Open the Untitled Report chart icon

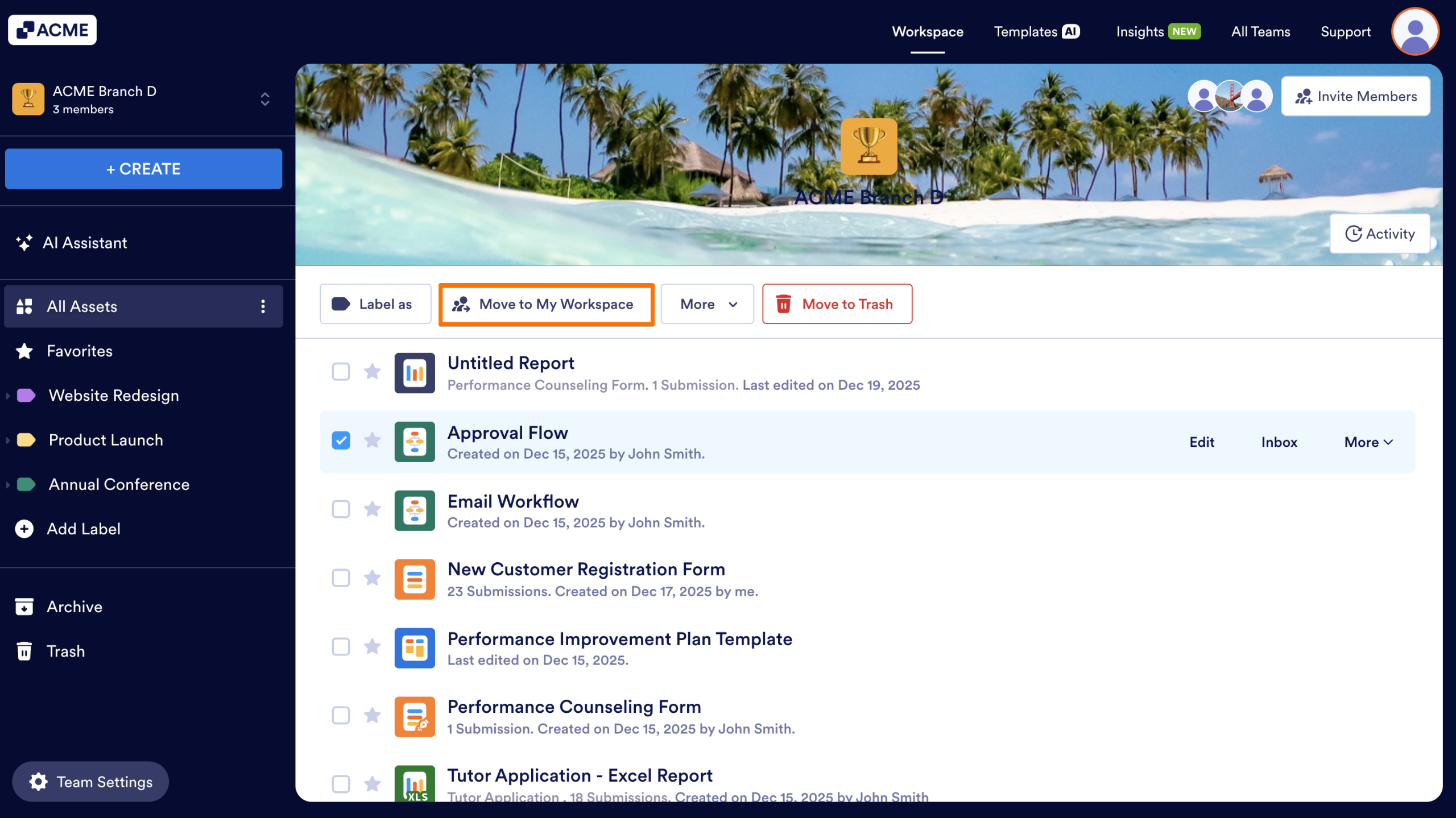click(x=414, y=373)
